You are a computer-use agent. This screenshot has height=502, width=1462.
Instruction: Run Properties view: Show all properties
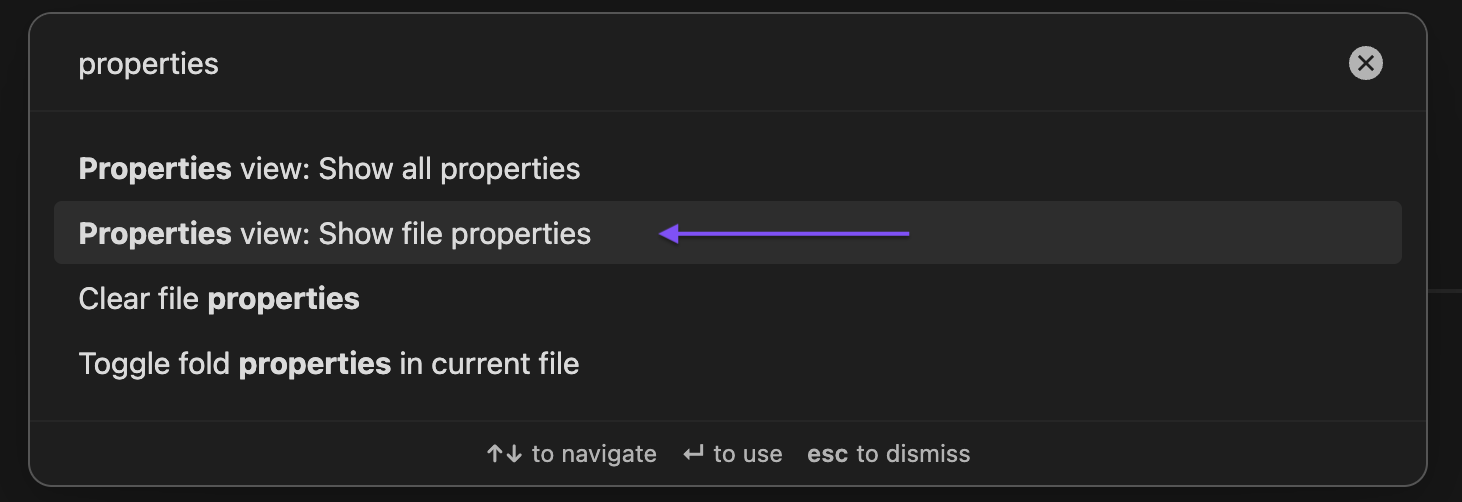coord(329,168)
